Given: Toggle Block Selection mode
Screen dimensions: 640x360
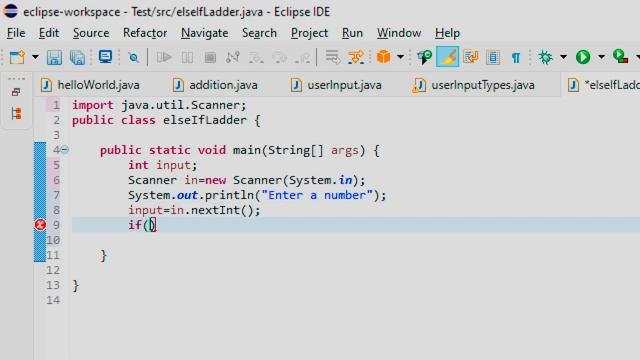Looking at the screenshot, I should click(x=493, y=57).
